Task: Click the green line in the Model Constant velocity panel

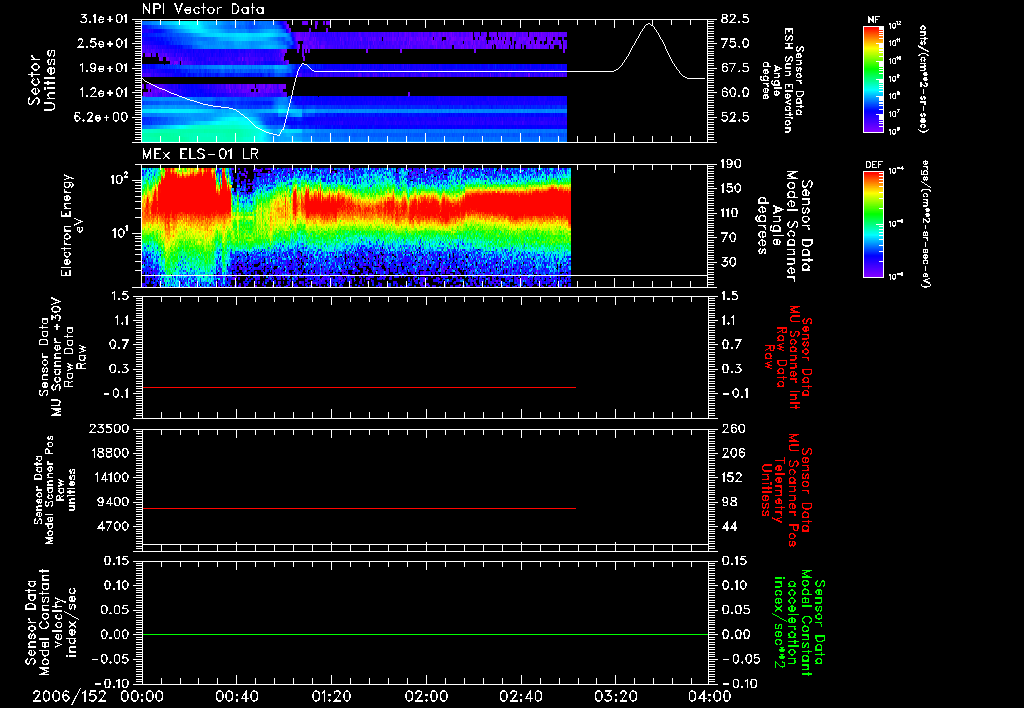Action: pyautogui.click(x=425, y=634)
